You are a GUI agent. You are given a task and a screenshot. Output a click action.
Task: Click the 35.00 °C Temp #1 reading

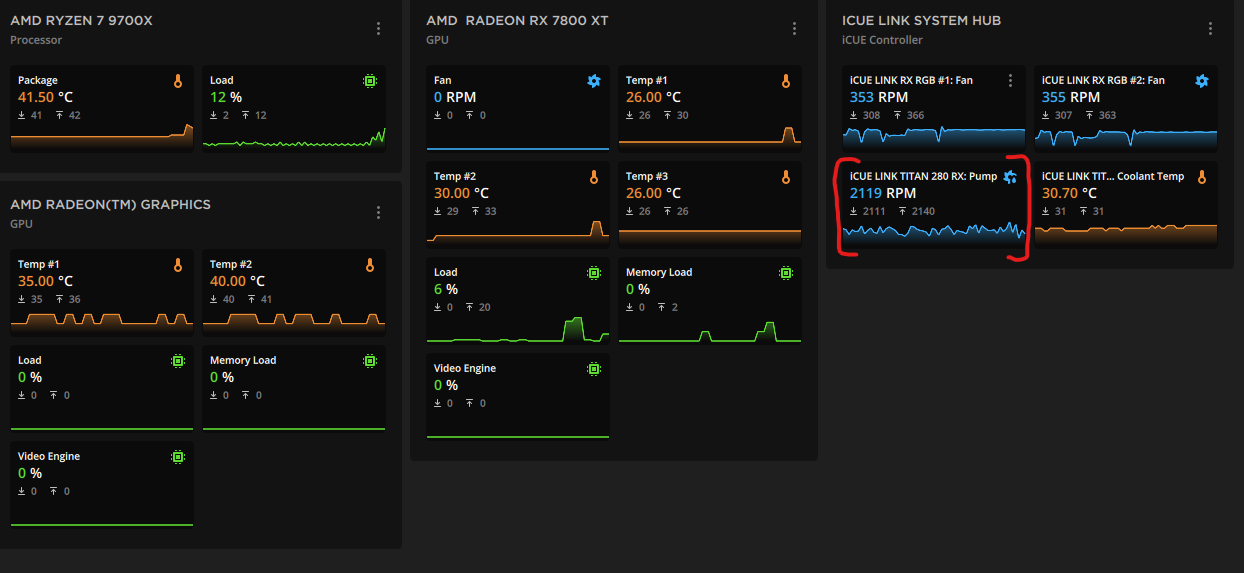pyautogui.click(x=45, y=281)
